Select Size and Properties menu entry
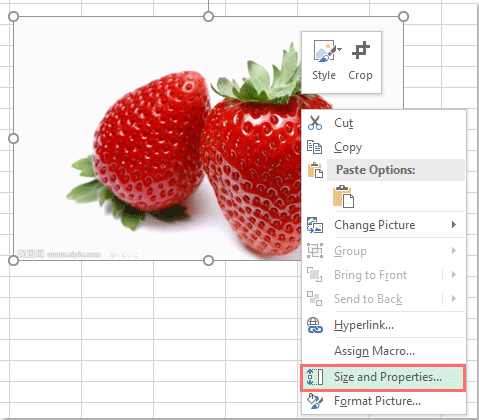 383,377
